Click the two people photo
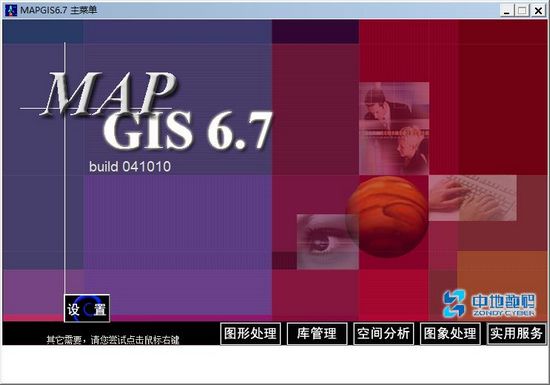 coord(394,128)
